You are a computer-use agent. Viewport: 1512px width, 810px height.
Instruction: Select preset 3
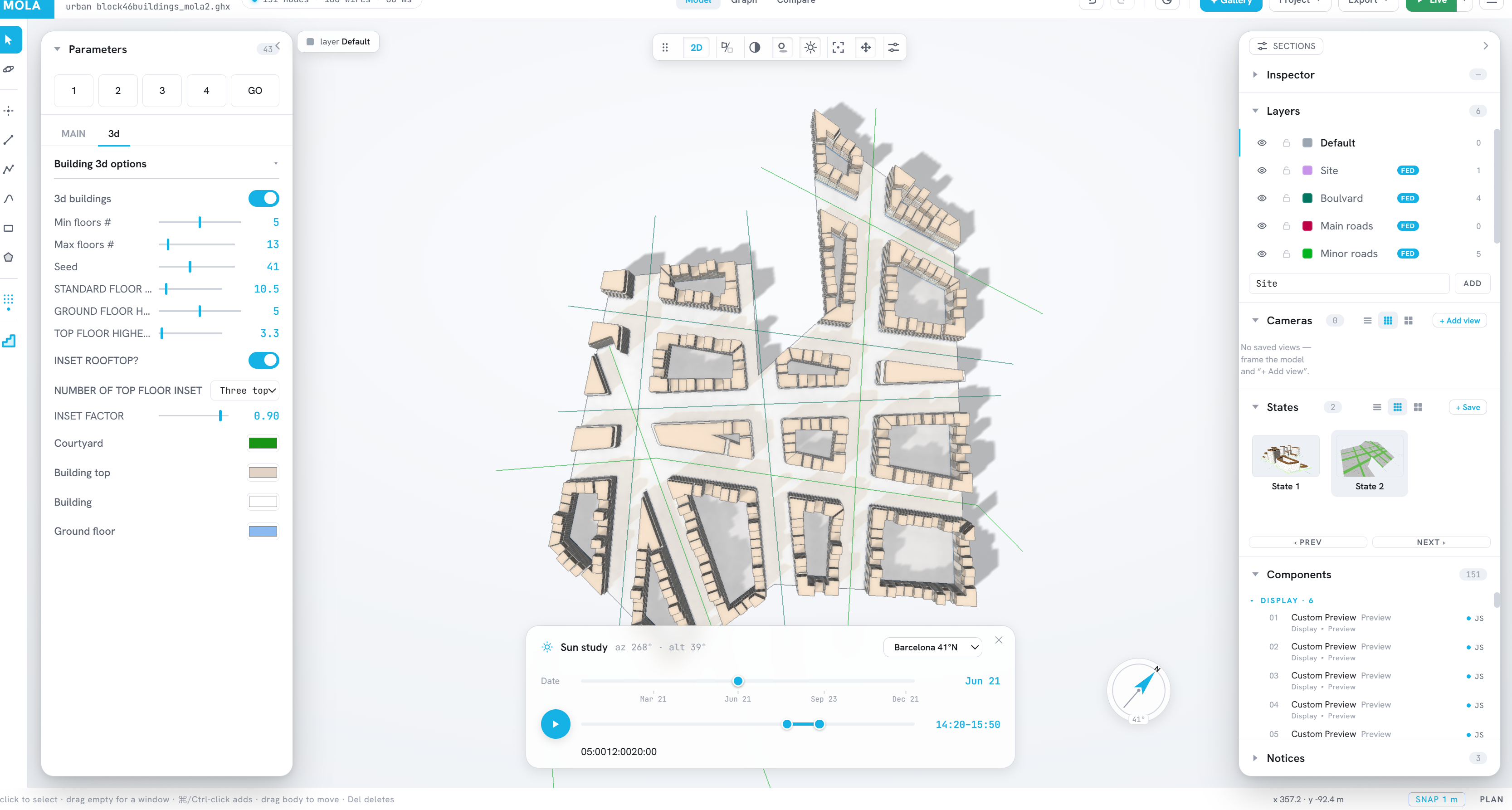(x=162, y=90)
